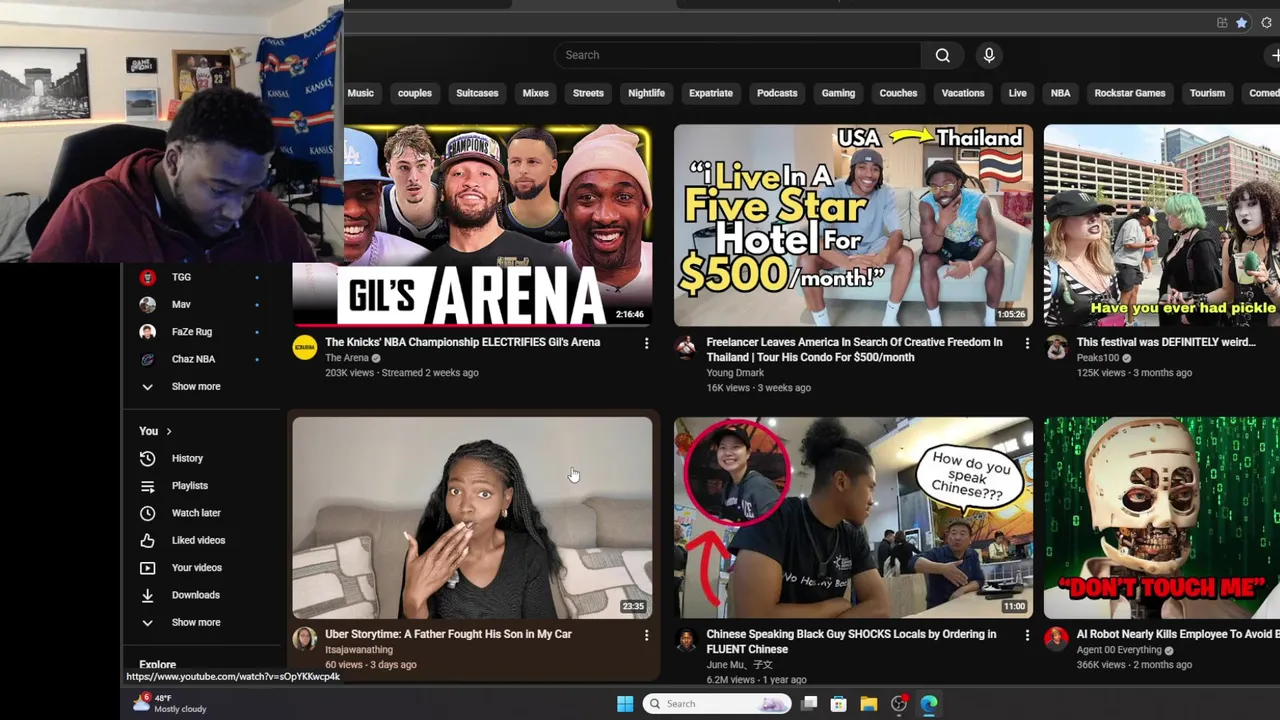Open History from the sidebar clock icon
Viewport: 1280px width, 720px height.
[x=148, y=458]
